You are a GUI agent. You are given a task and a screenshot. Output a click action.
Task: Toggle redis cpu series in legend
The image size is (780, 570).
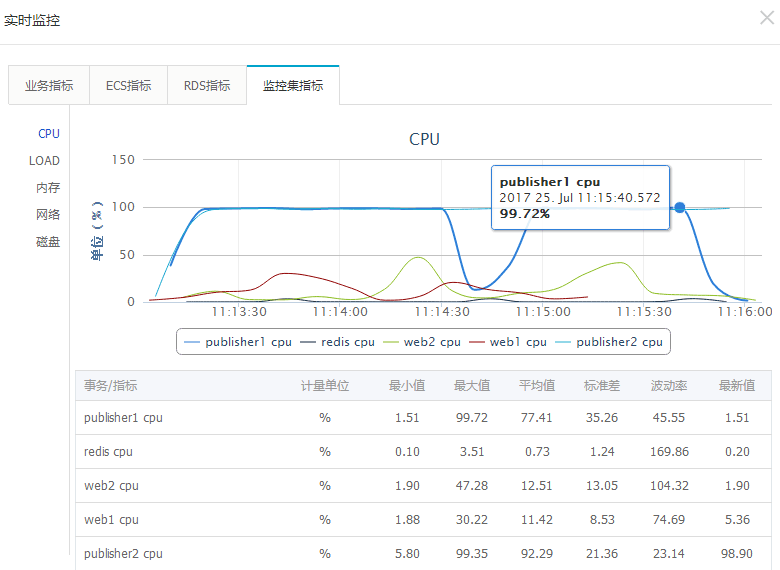tap(338, 342)
